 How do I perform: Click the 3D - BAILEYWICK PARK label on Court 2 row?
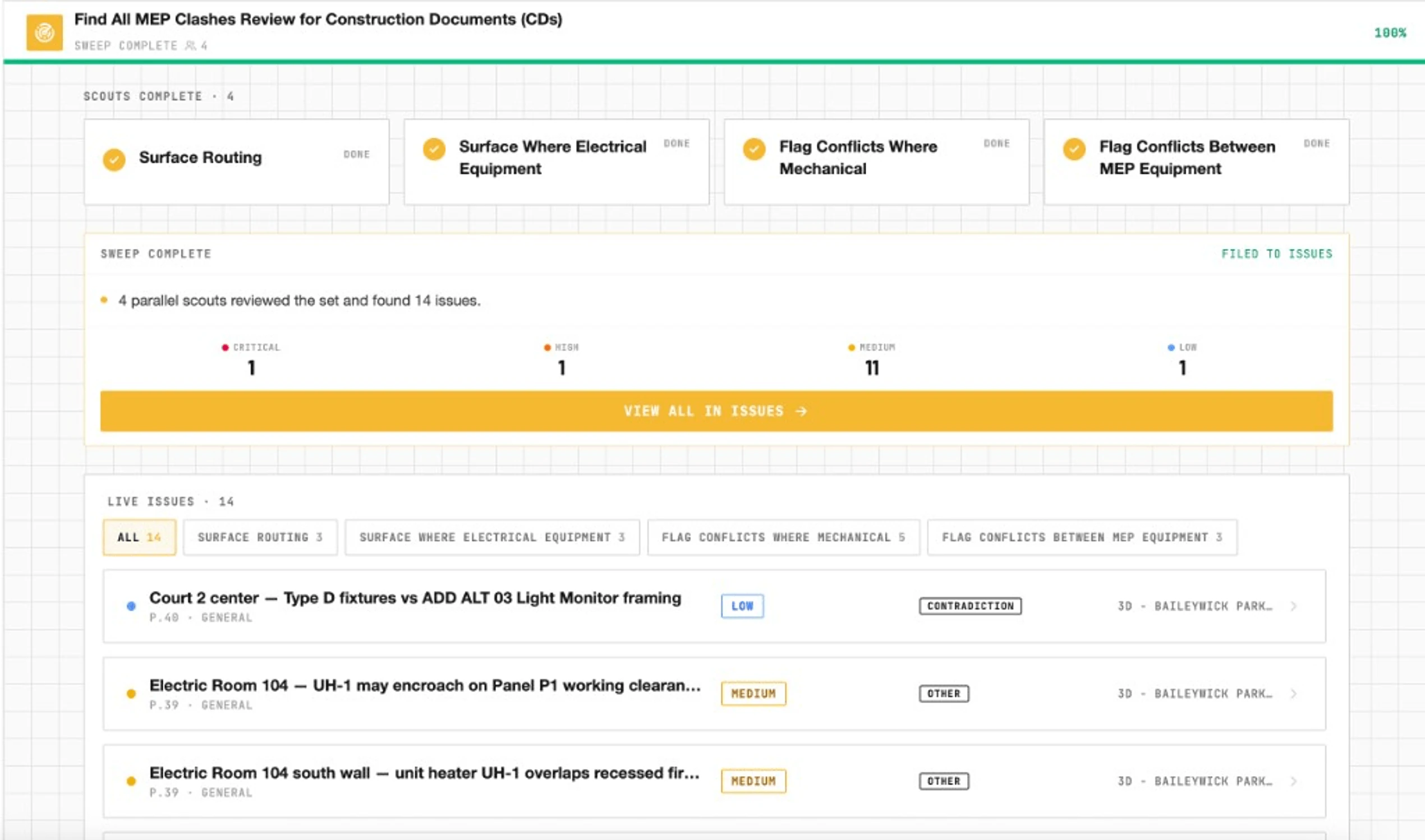(1194, 606)
